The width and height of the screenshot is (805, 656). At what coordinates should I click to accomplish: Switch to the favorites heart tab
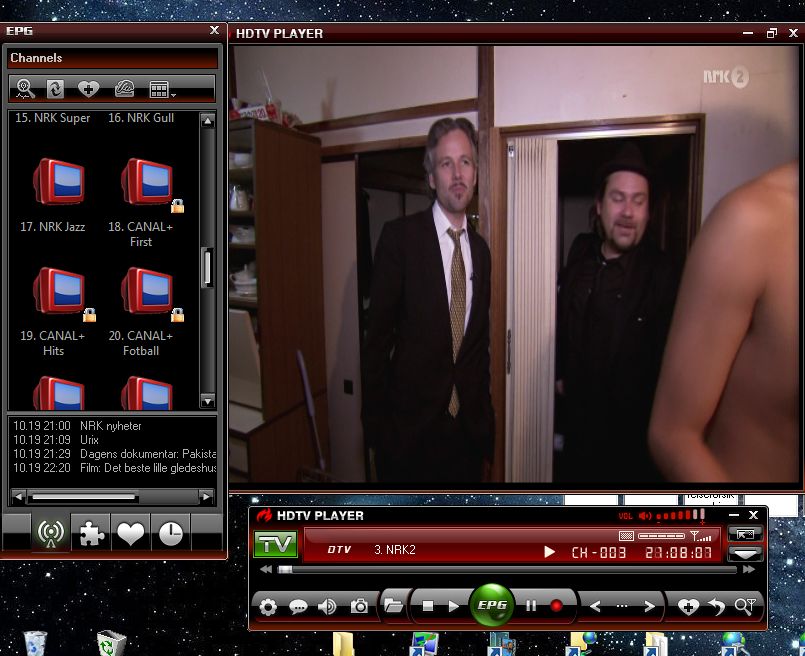point(131,532)
